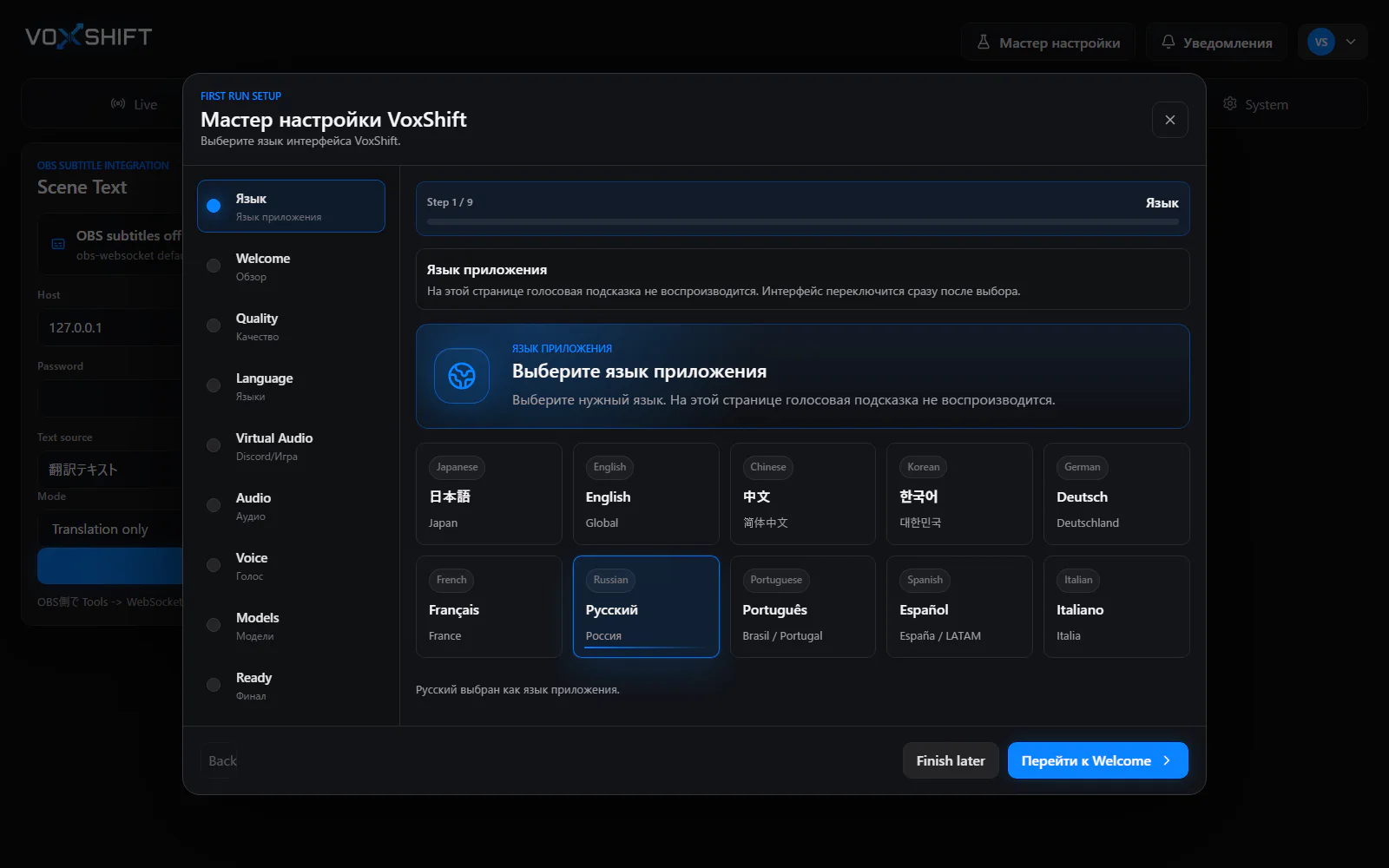The width and height of the screenshot is (1389, 868).
Task: Open Мастер настройки in top bar
Action: 1048,42
